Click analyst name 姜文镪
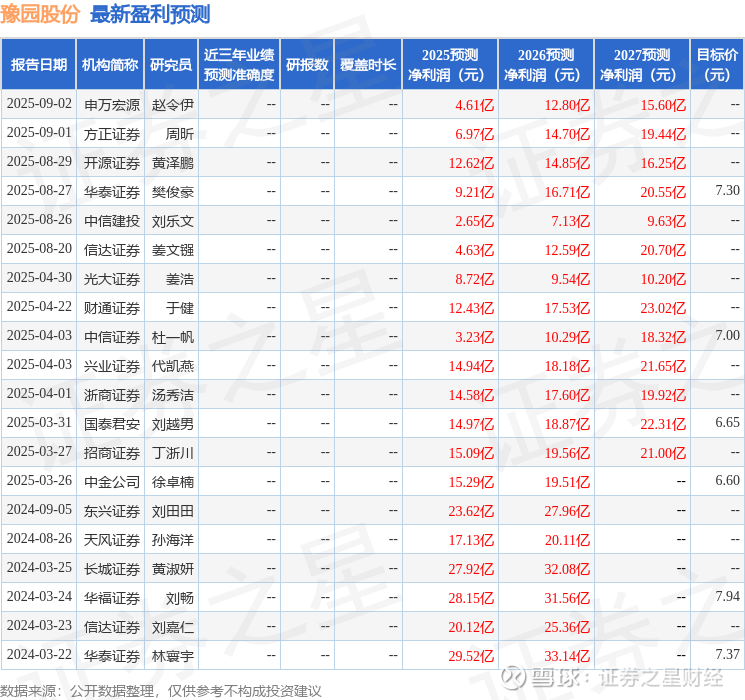 (172, 250)
